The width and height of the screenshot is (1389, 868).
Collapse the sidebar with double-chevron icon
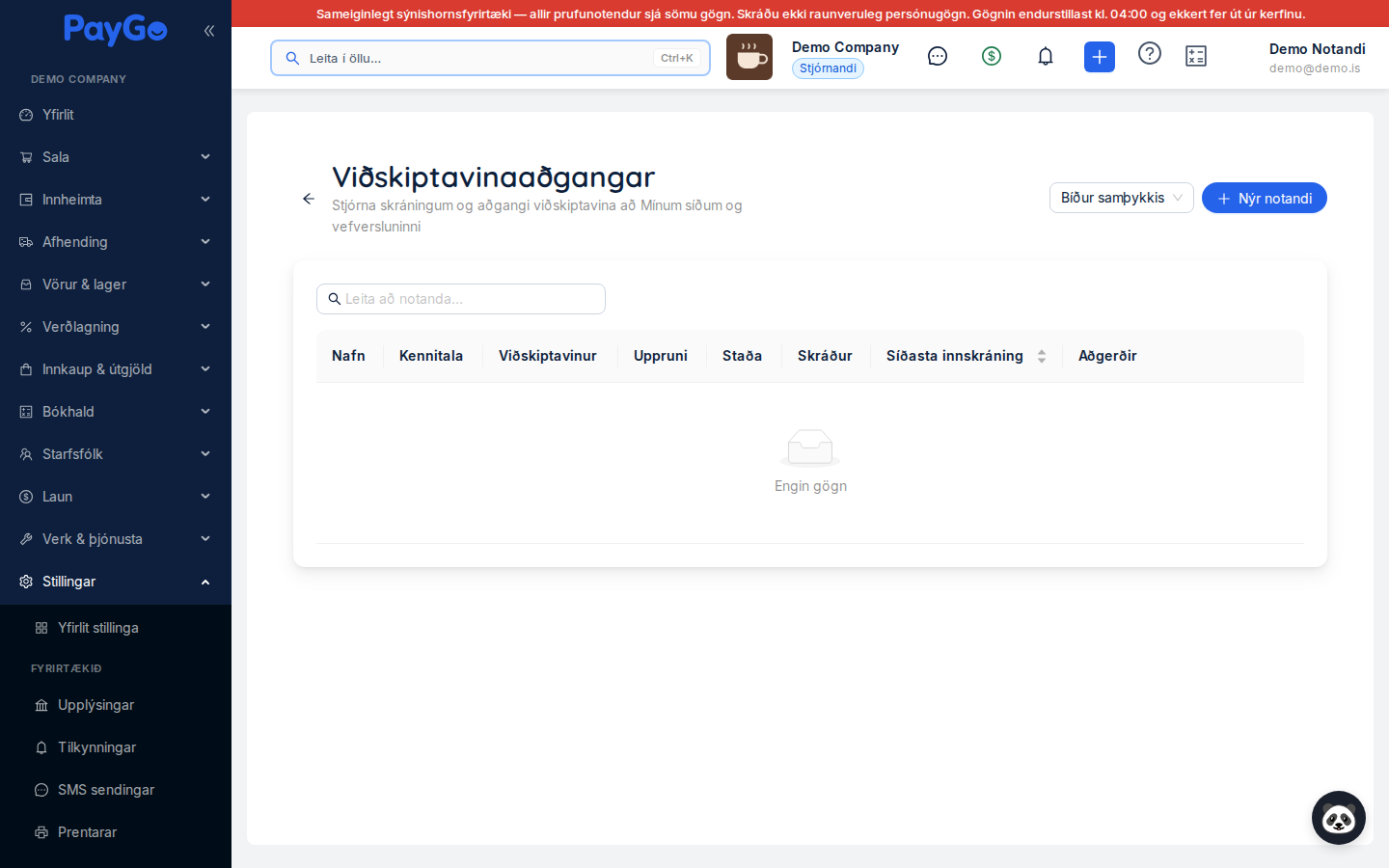tap(209, 31)
